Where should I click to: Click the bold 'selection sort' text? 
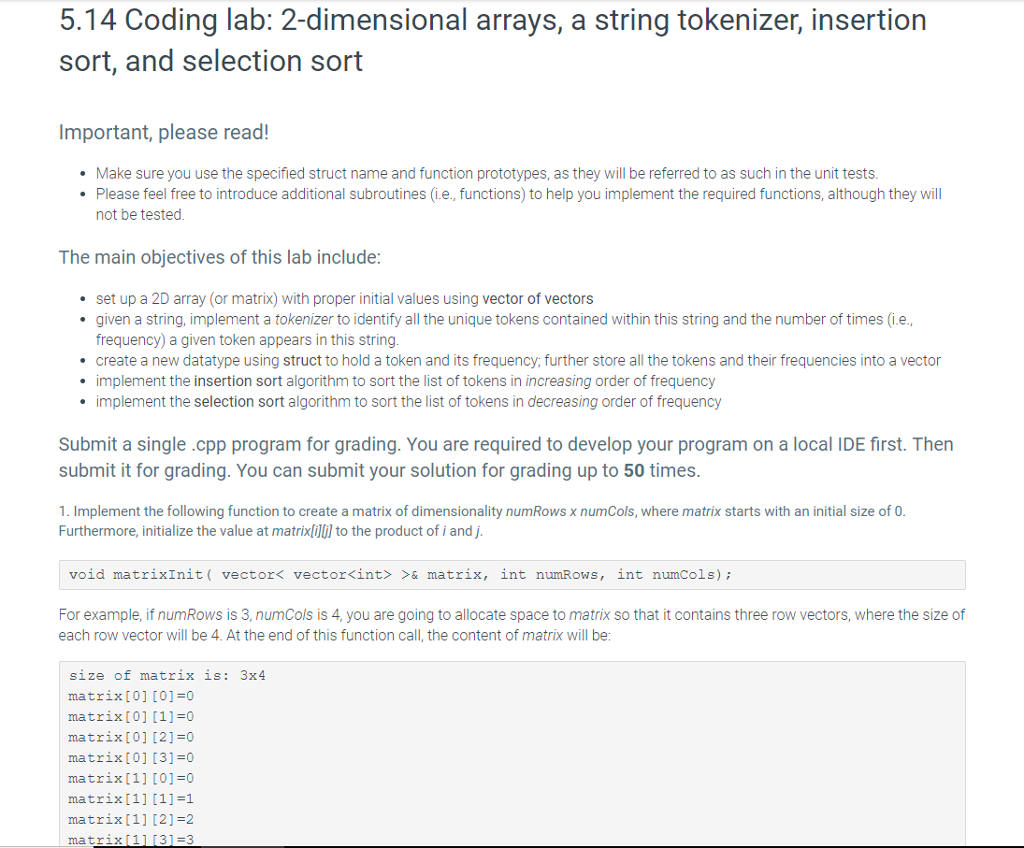239,402
